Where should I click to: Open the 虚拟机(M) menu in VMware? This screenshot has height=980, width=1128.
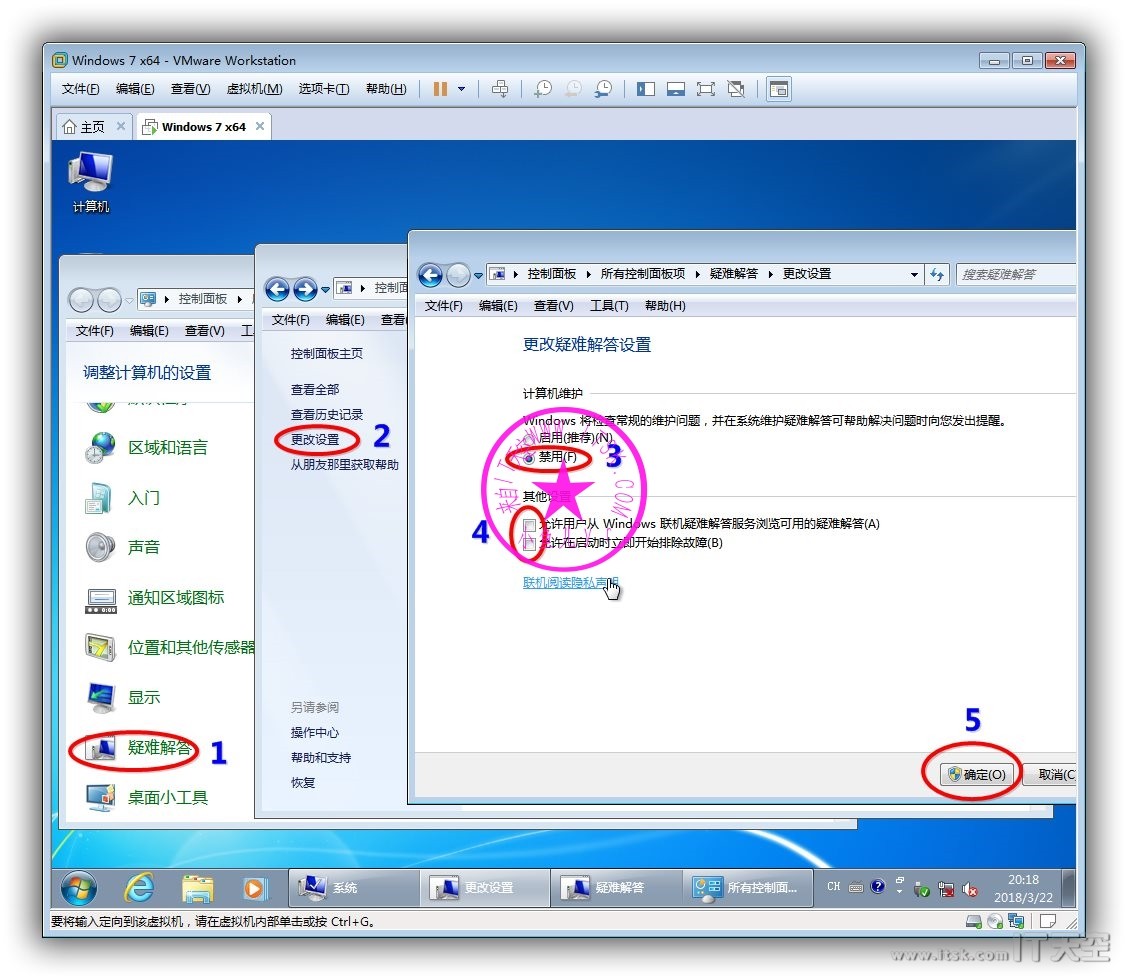[254, 89]
